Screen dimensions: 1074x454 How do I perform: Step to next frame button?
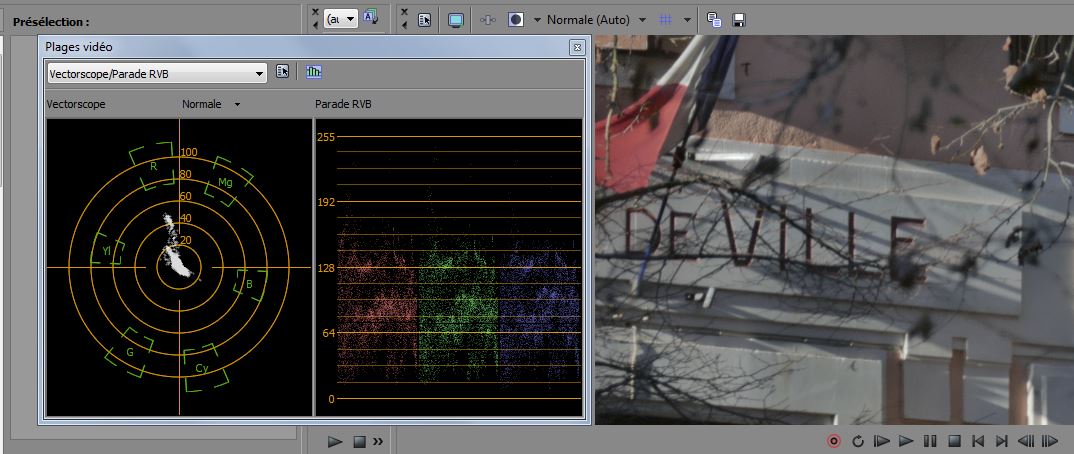(x=1049, y=440)
